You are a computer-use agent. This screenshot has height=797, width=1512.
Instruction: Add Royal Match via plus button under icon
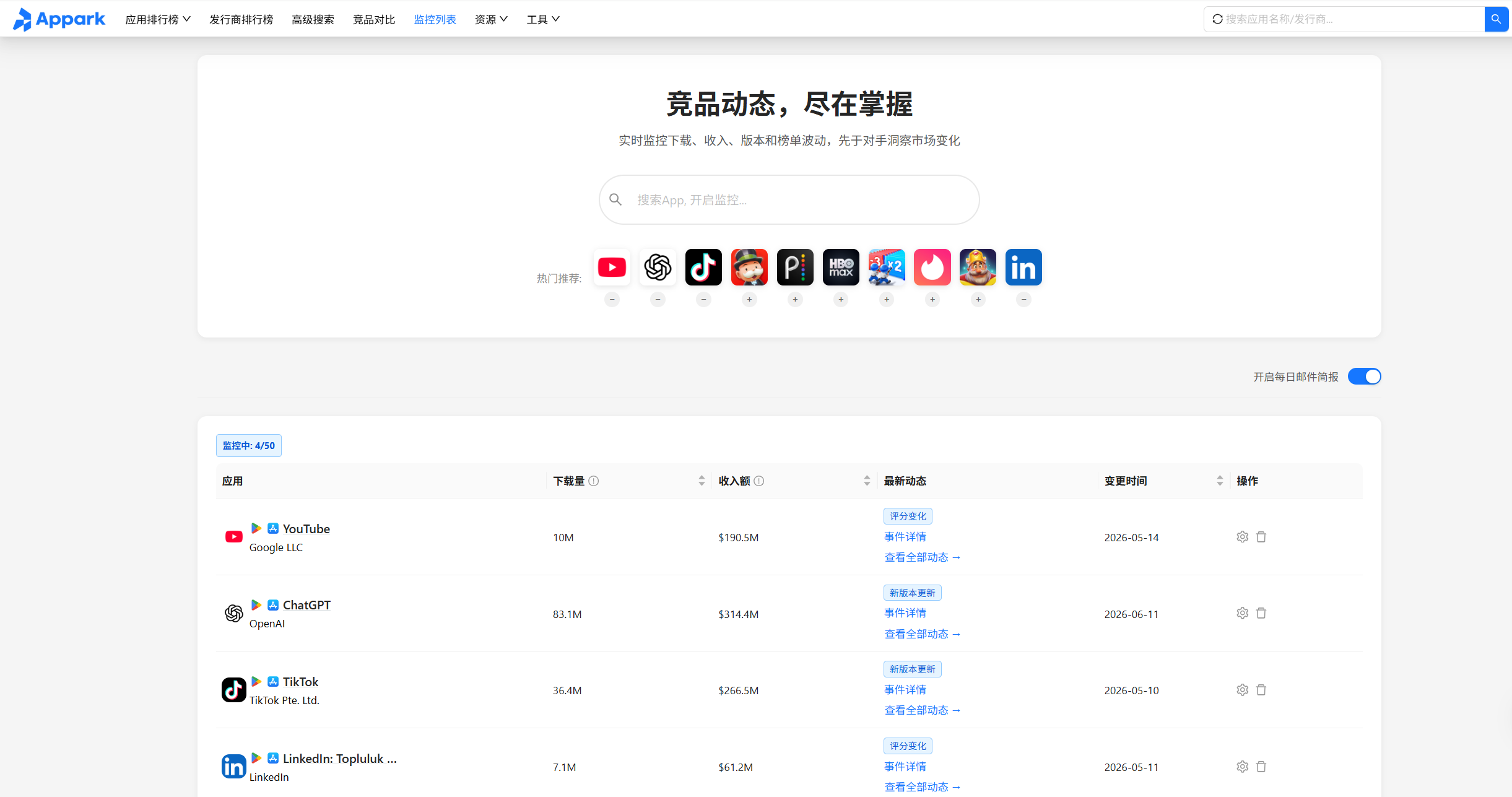click(978, 300)
